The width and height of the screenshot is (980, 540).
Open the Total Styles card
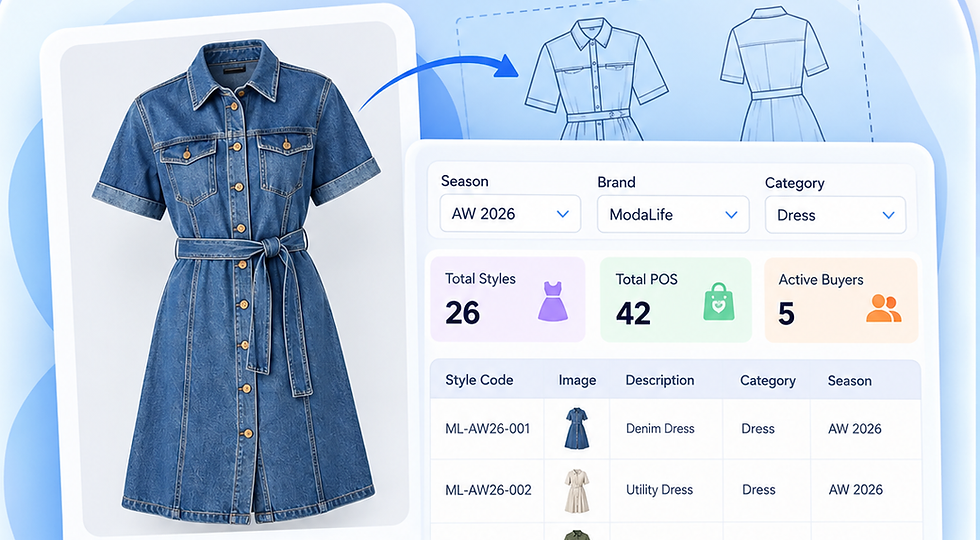pos(508,299)
